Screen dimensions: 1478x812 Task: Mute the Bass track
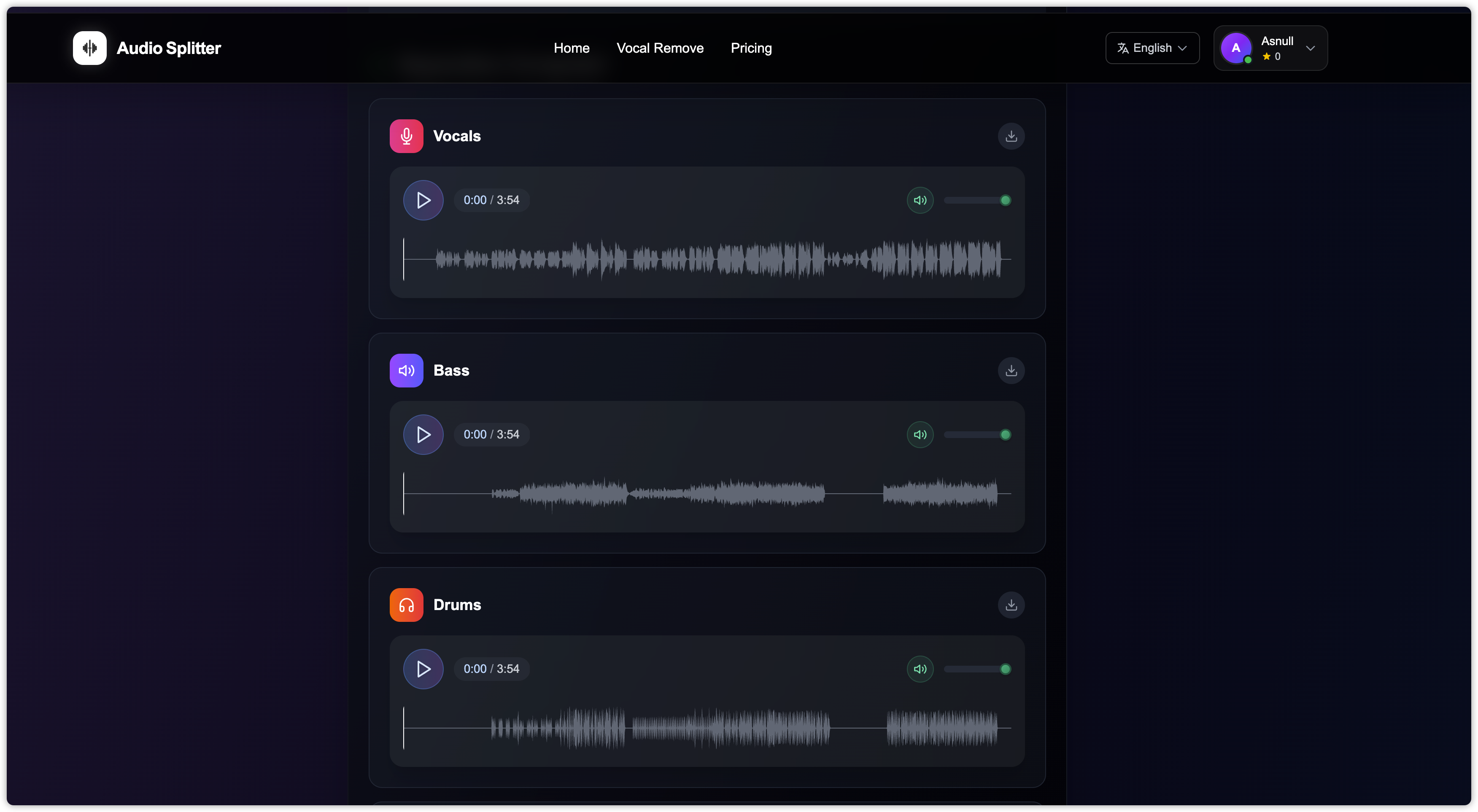tap(920, 435)
